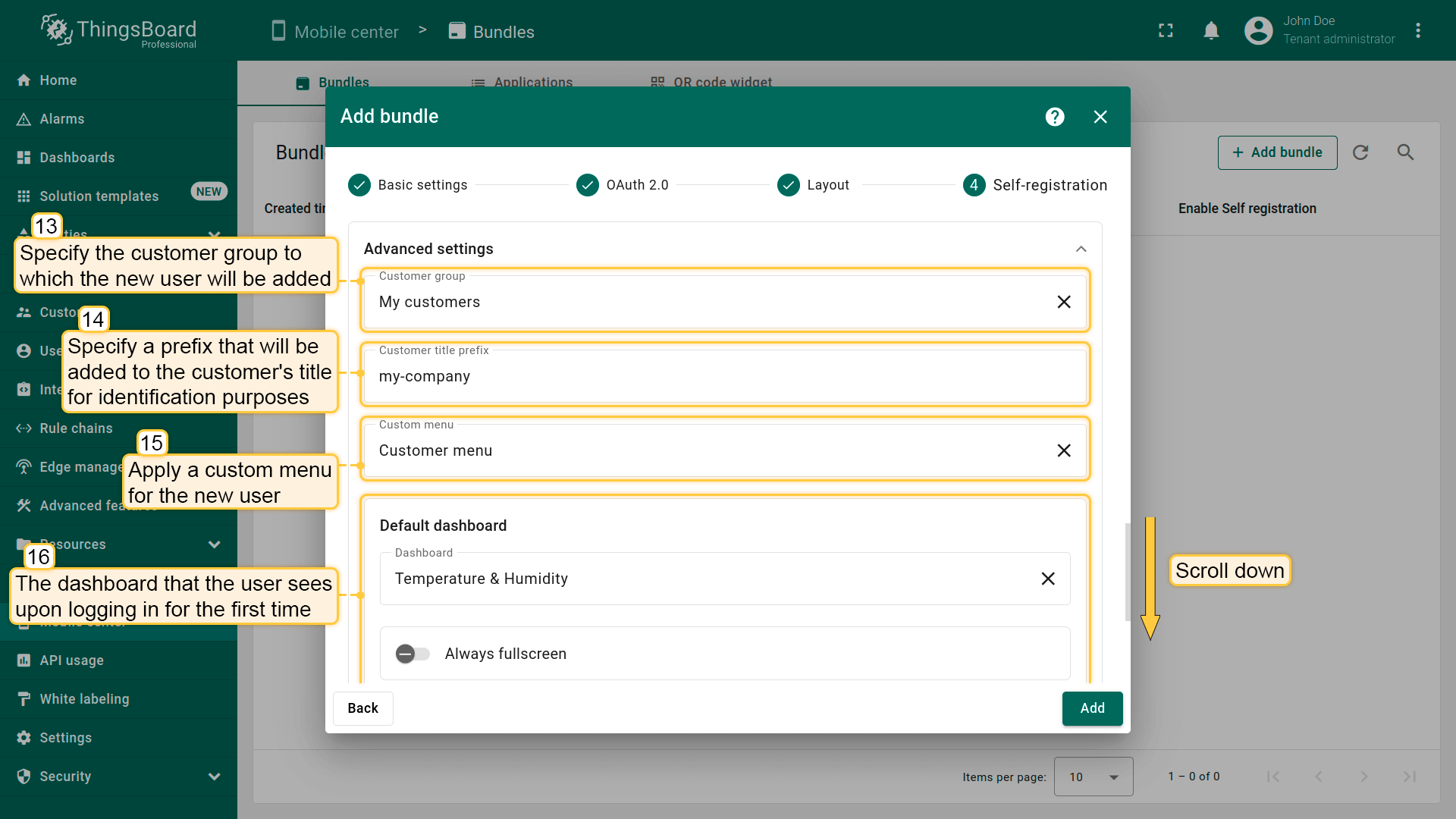Image resolution: width=1456 pixels, height=819 pixels.
Task: Click the search bundles icon
Action: [1405, 152]
